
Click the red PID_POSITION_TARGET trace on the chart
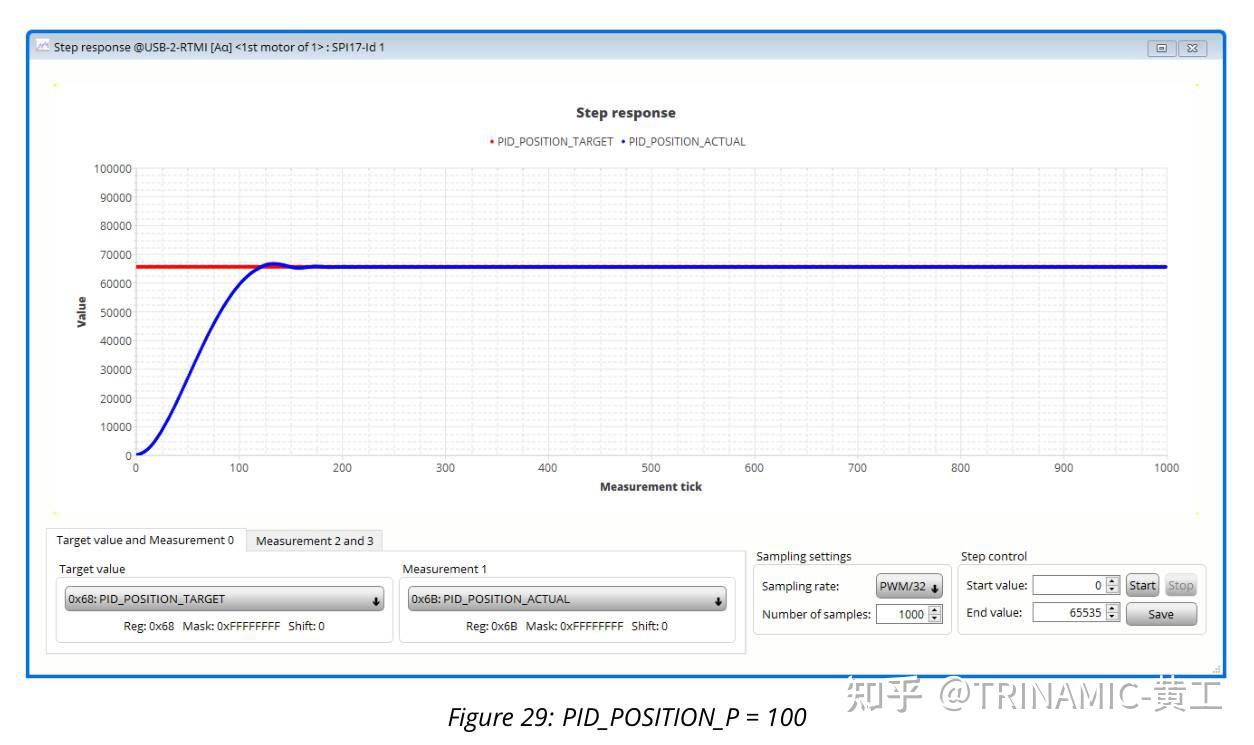click(x=200, y=266)
